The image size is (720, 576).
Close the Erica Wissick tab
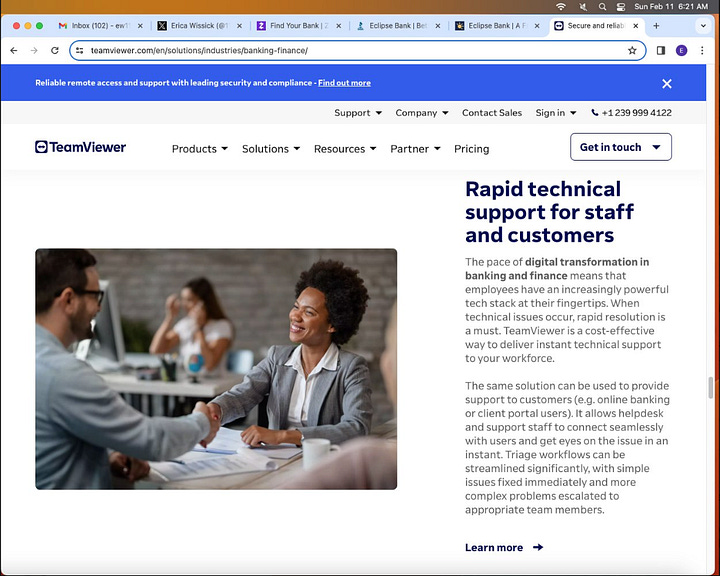239,26
